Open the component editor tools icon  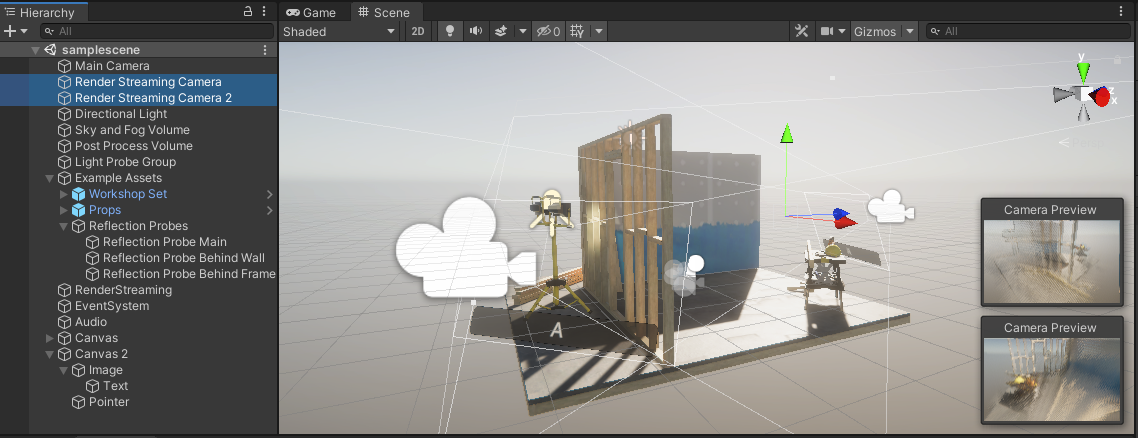(x=801, y=31)
